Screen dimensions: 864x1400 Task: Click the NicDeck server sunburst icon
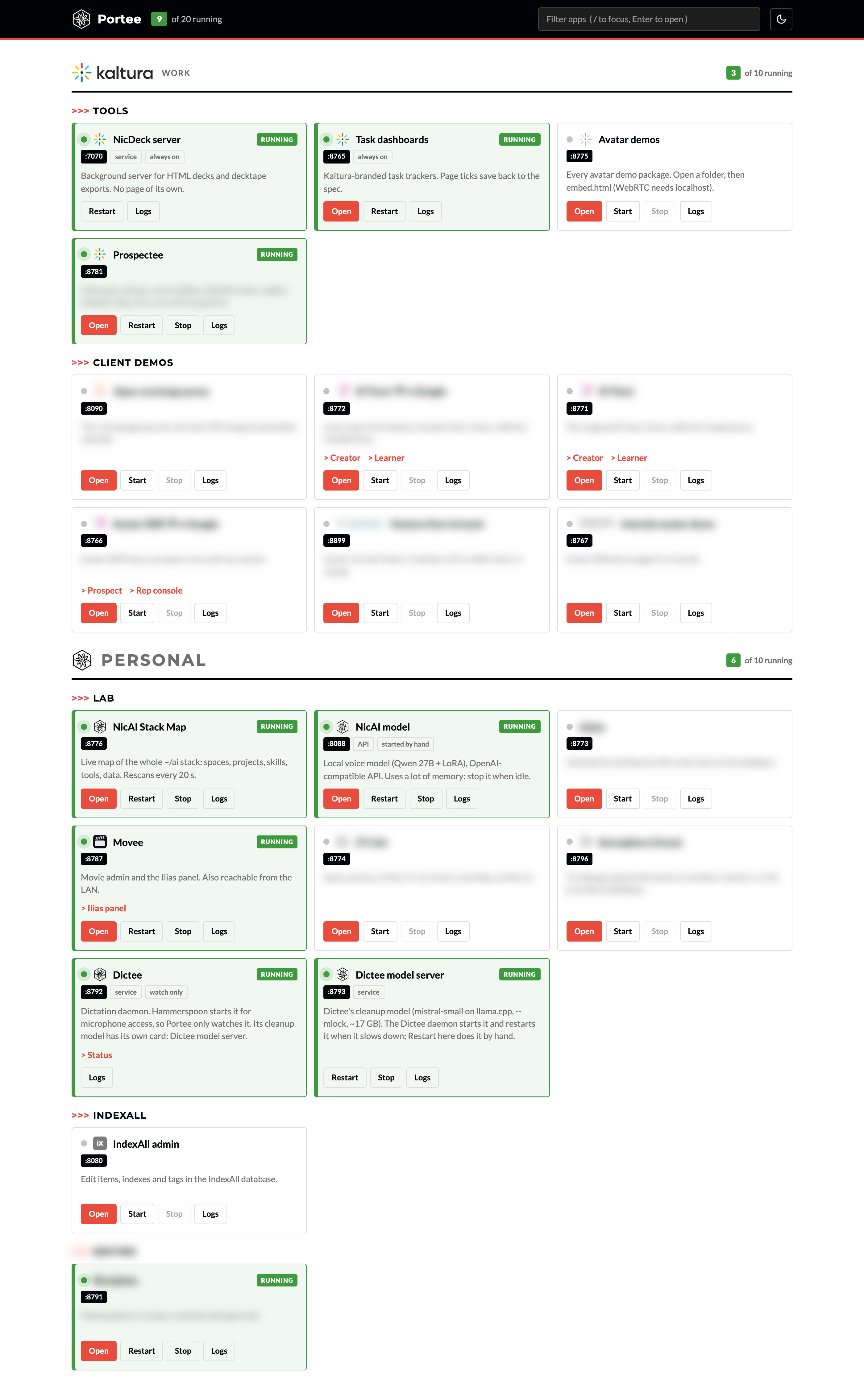coord(100,139)
